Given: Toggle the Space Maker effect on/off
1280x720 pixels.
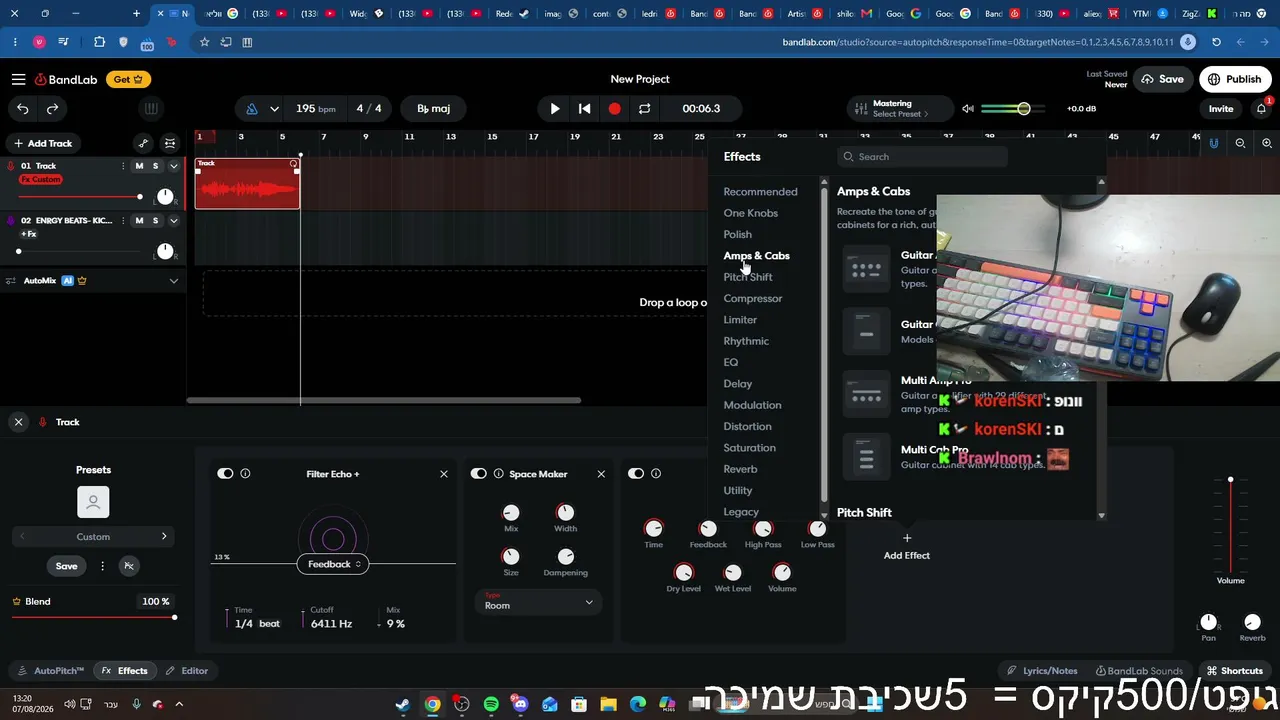Looking at the screenshot, I should (x=479, y=474).
